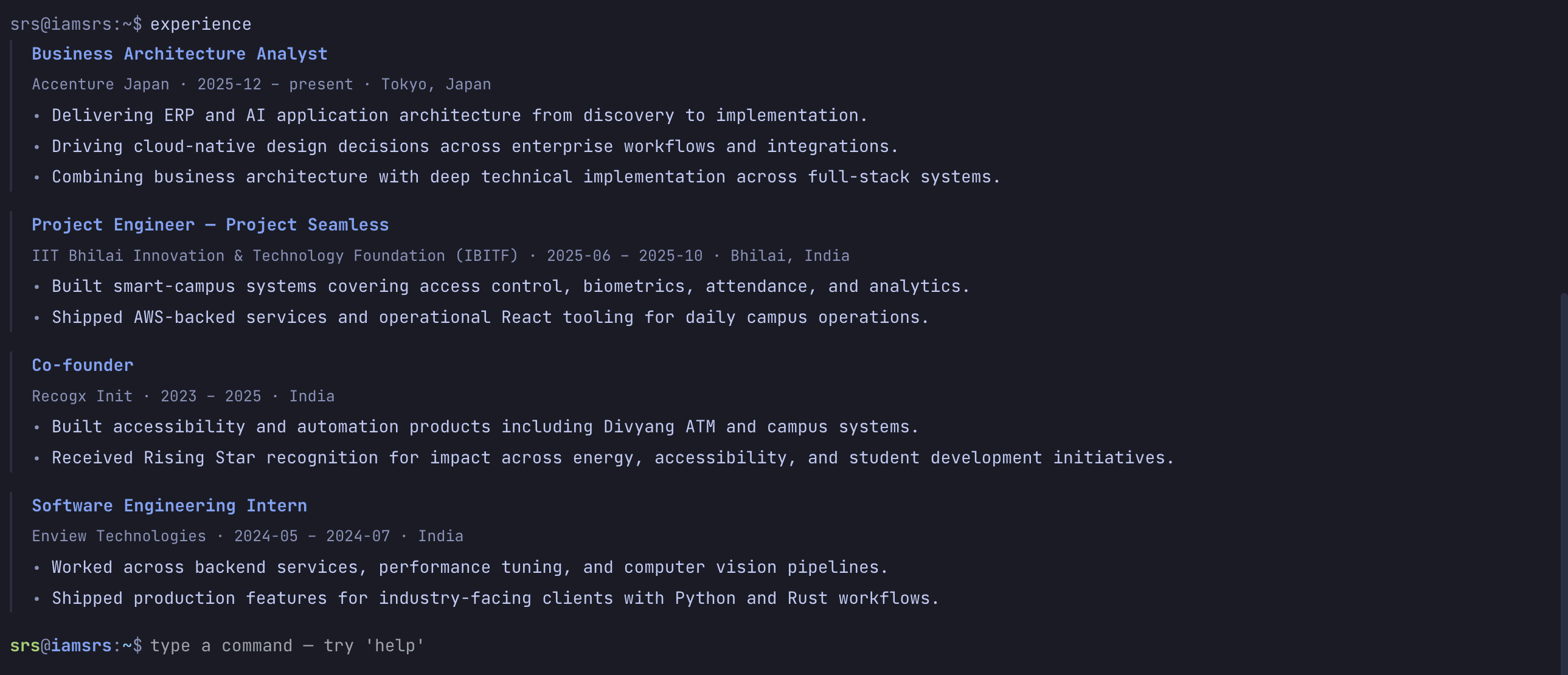Screen dimensions: 1568x675
Task: Select the Project Engineer — Project Seamless title
Action: pyautogui.click(x=210, y=225)
